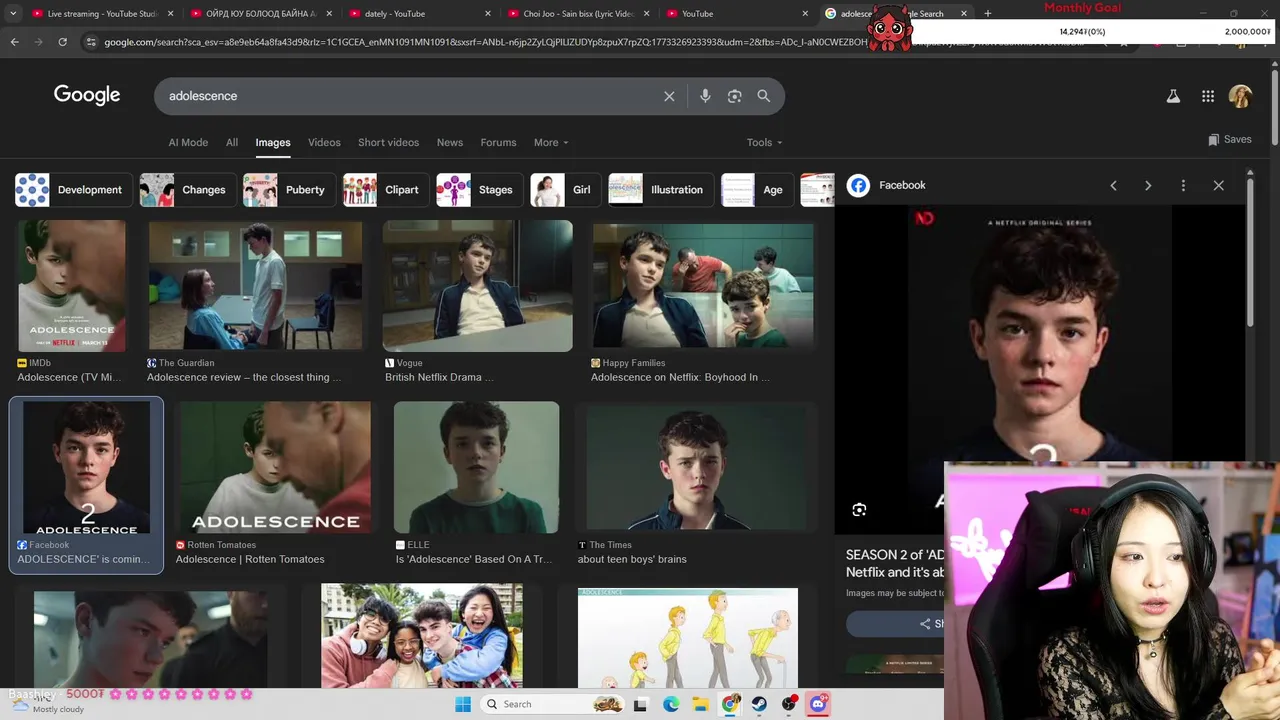
Task: Start voice search with the microphone icon
Action: tap(705, 96)
